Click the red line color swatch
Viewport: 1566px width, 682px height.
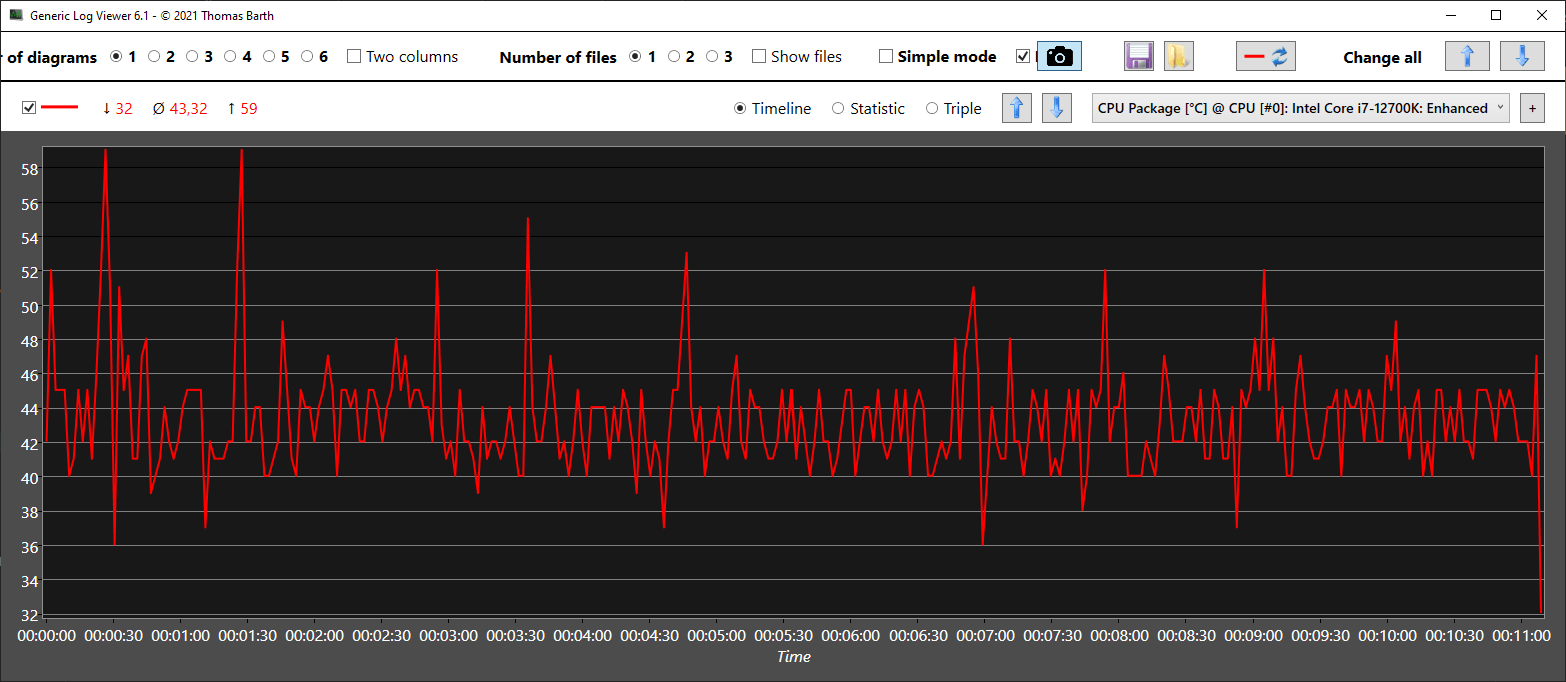(60, 108)
